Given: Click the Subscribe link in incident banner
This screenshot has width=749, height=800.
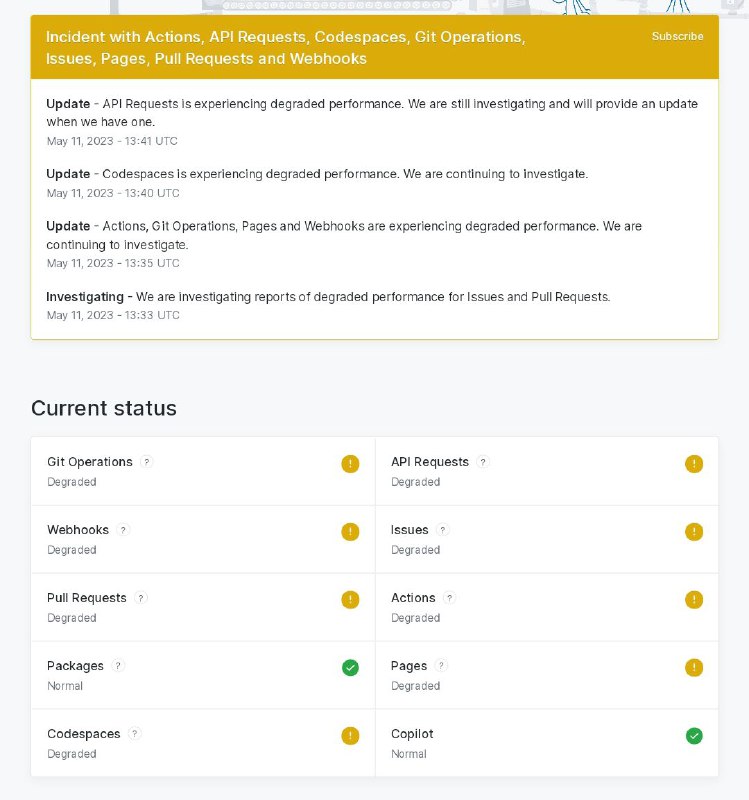Looking at the screenshot, I should tap(677, 36).
